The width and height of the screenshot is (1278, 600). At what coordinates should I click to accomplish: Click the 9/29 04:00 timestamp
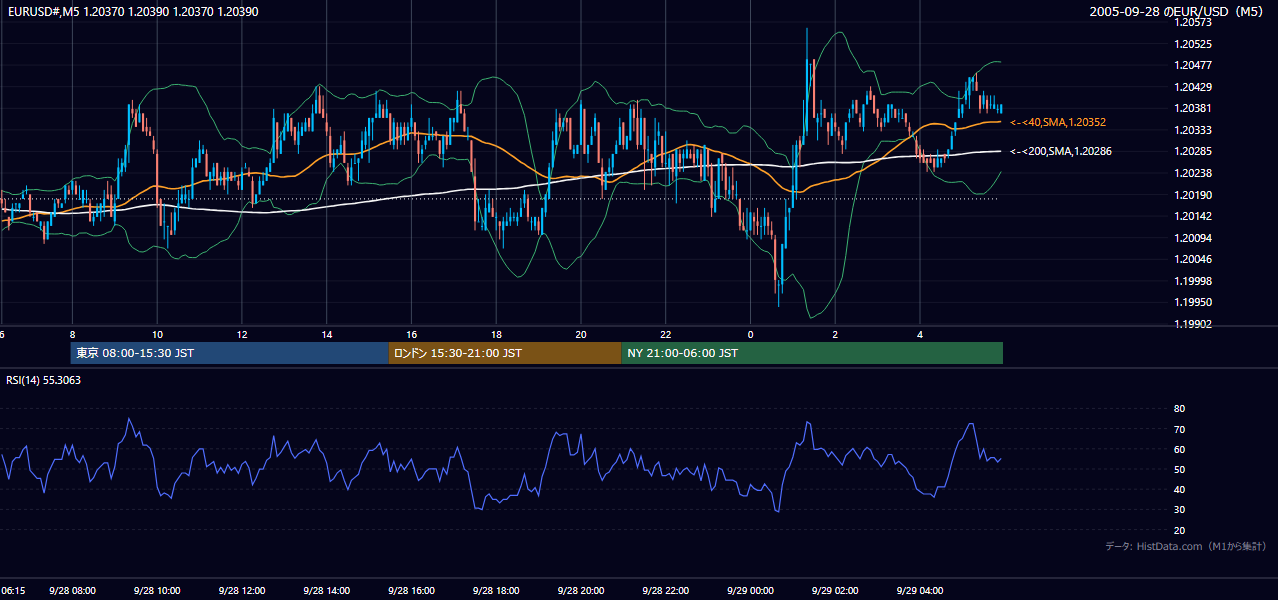tap(920, 591)
